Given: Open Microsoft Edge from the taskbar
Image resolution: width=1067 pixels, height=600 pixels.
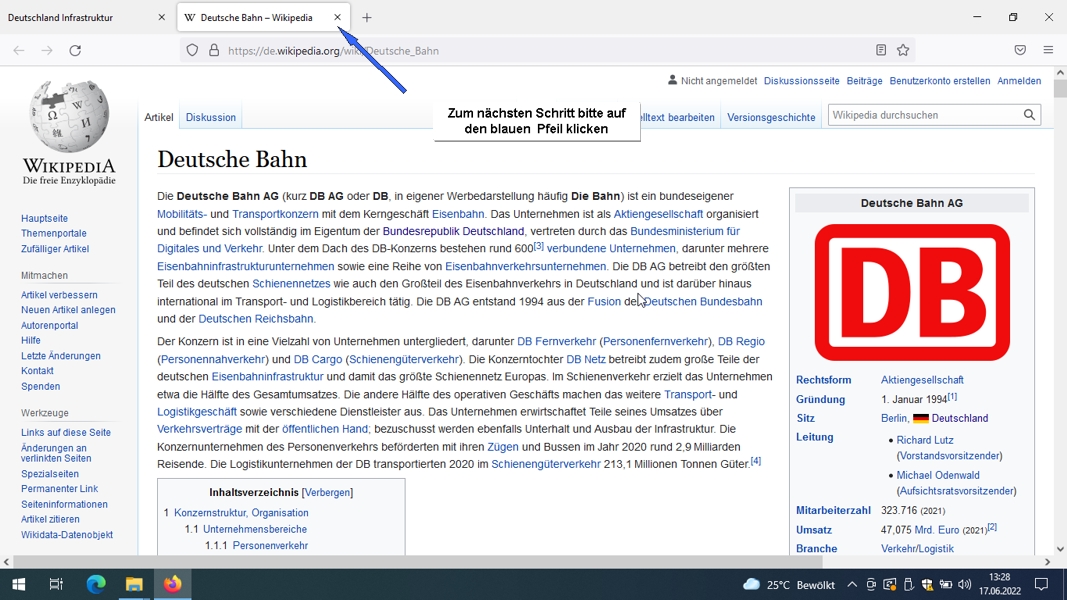Looking at the screenshot, I should point(96,584).
